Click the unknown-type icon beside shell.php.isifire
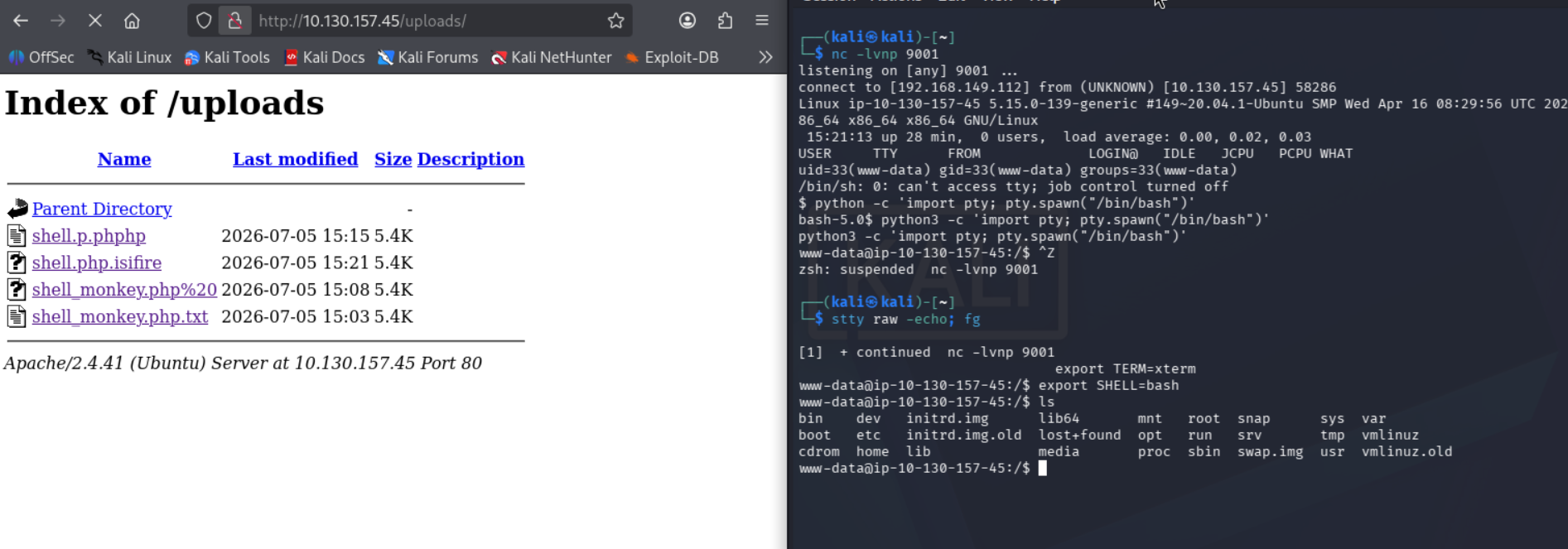 coord(17,262)
